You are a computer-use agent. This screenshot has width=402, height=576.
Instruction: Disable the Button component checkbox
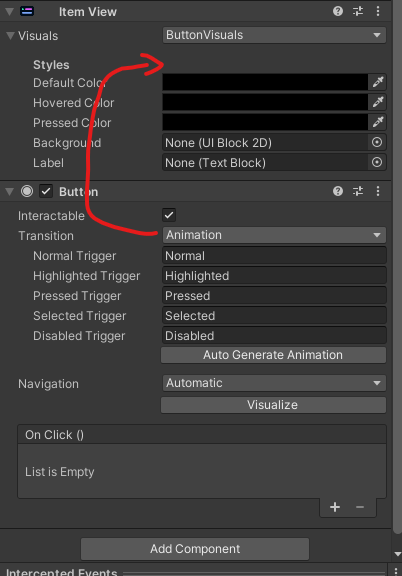pyautogui.click(x=46, y=191)
